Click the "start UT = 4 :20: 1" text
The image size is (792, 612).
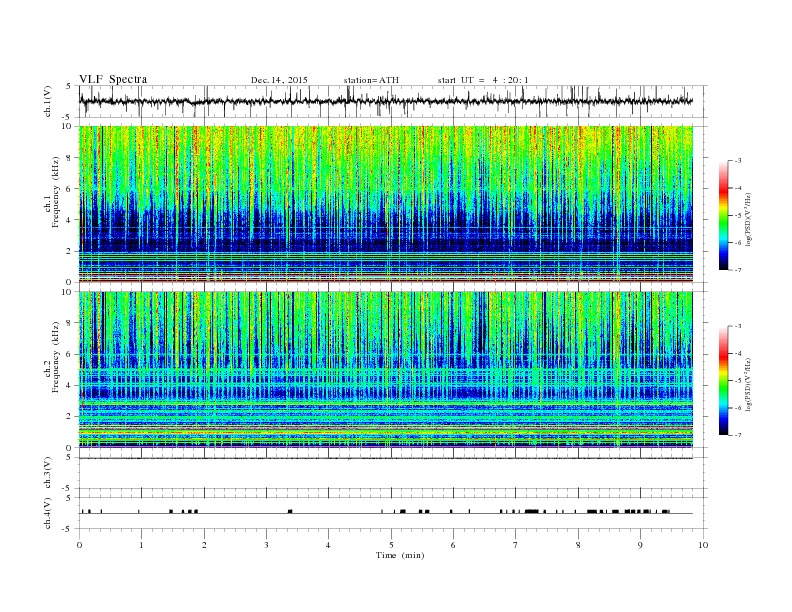pyautogui.click(x=483, y=80)
